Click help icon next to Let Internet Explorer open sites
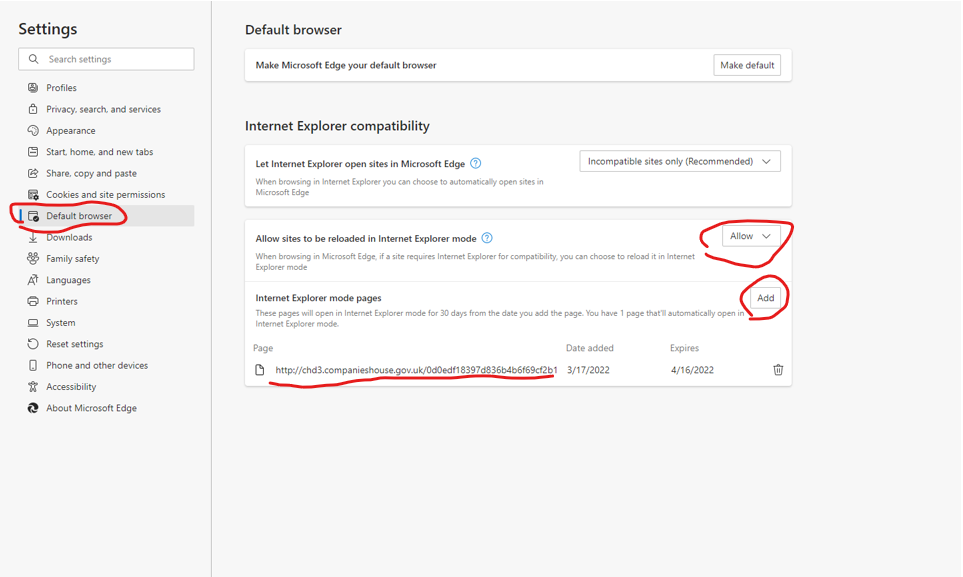Viewport: 963px width, 577px height. [475, 163]
